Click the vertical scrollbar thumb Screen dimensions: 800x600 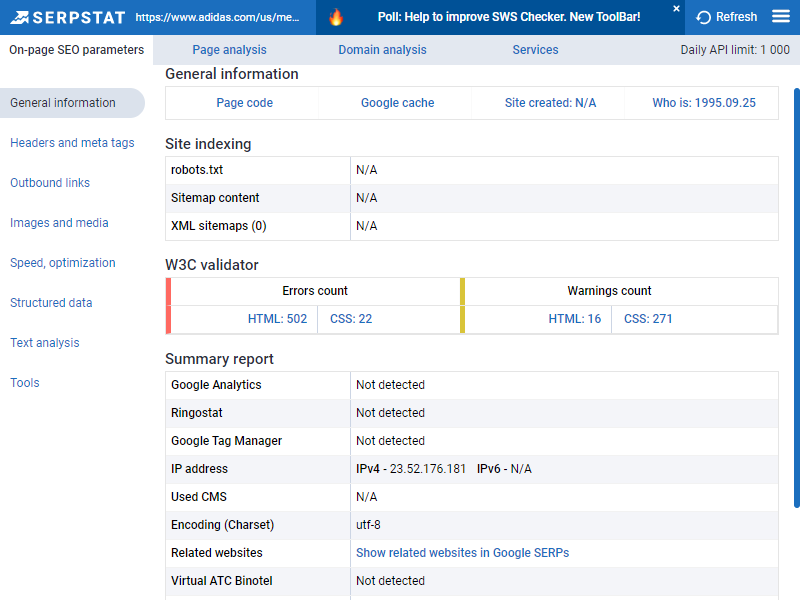point(796,298)
